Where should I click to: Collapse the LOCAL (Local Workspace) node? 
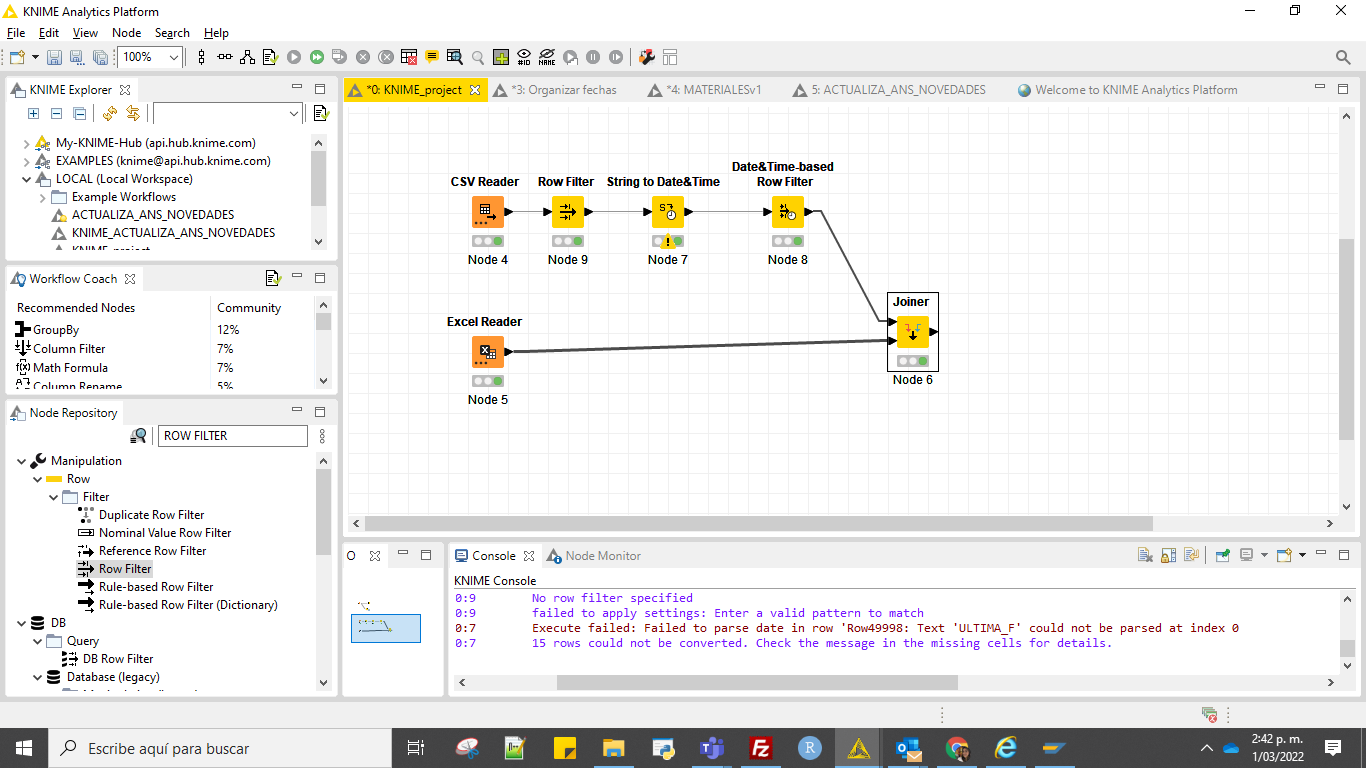point(27,179)
